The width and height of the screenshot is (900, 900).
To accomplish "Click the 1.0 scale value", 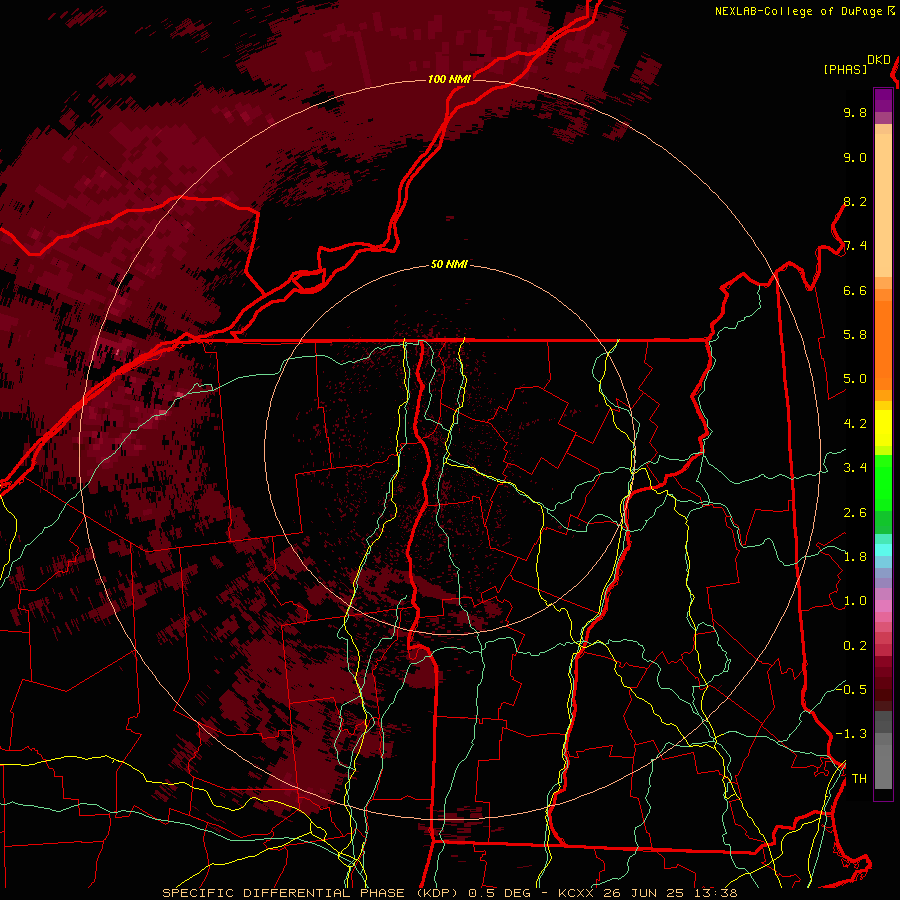I will [x=855, y=601].
